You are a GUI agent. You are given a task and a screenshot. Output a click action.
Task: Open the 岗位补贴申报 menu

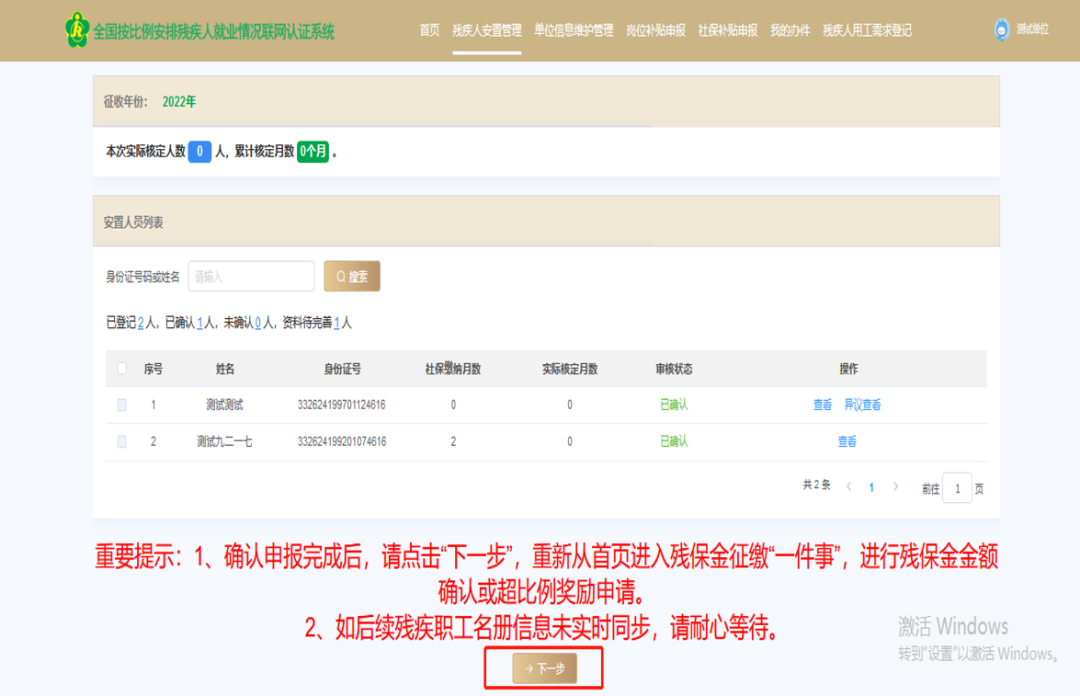[655, 31]
